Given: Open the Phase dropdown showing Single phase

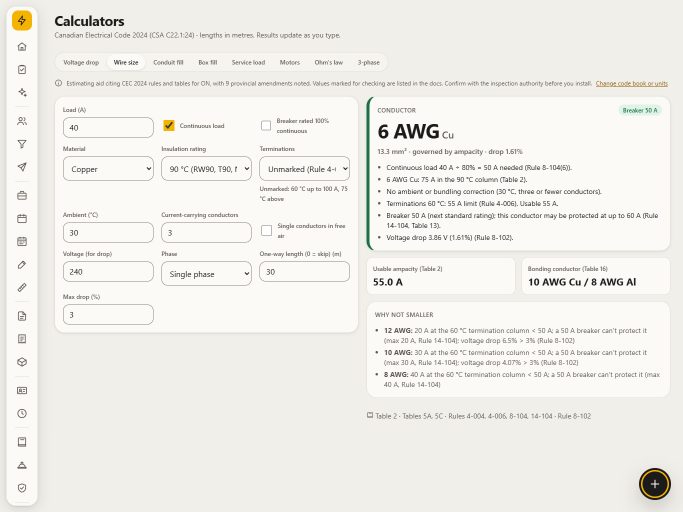Looking at the screenshot, I should 206,274.
